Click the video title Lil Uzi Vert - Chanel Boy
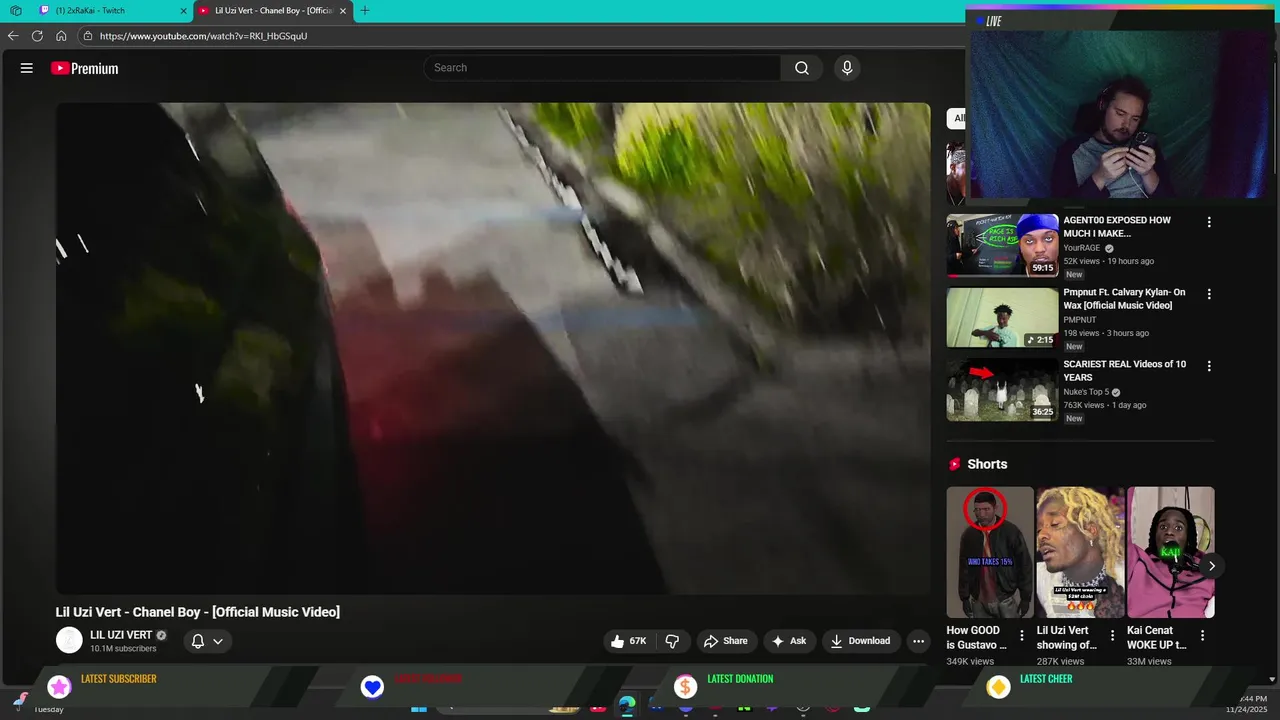This screenshot has height=720, width=1280. pos(198,612)
